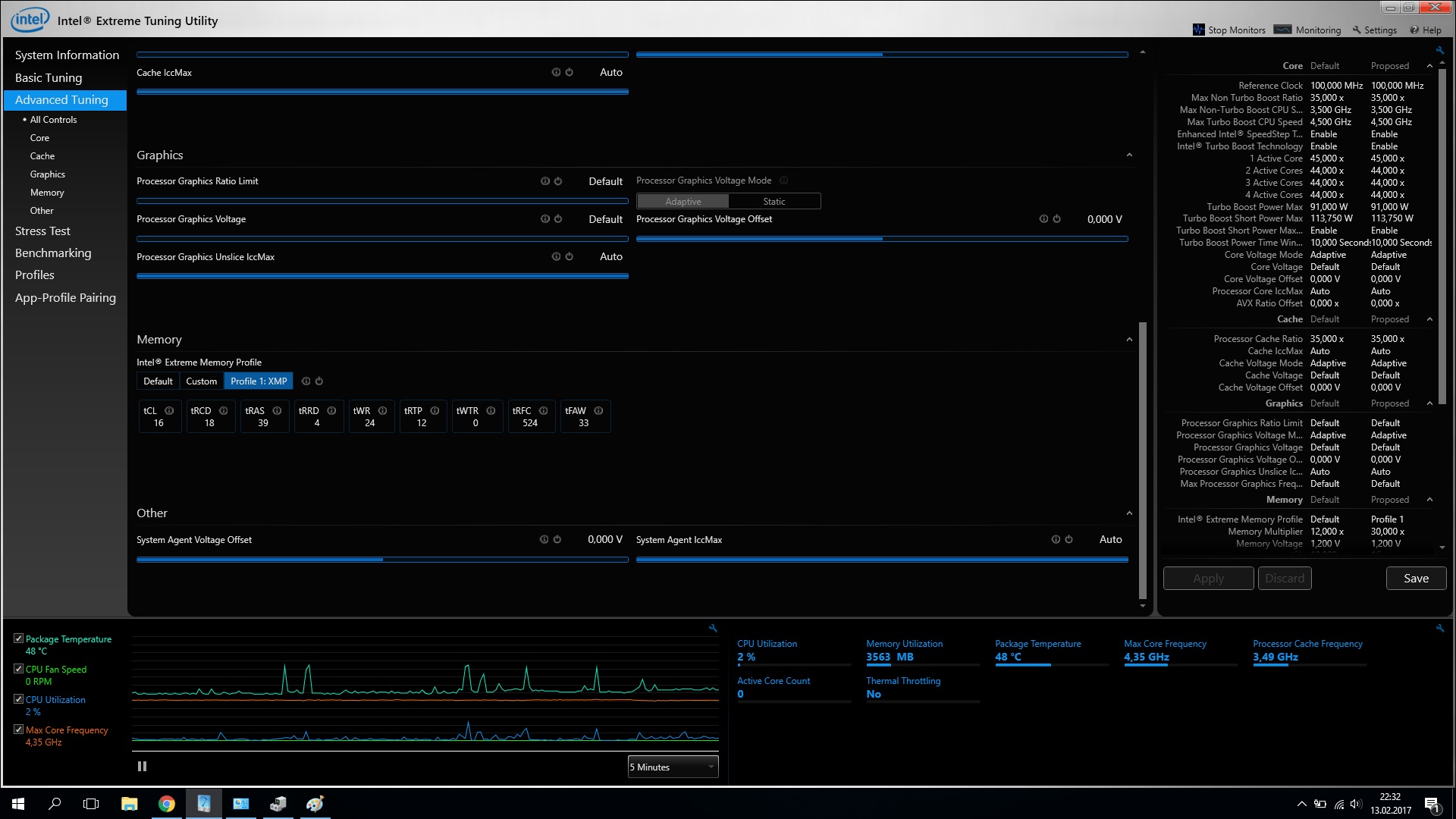The image size is (1456, 819).
Task: Show info for Extreme Memory Profile
Action: (306, 381)
